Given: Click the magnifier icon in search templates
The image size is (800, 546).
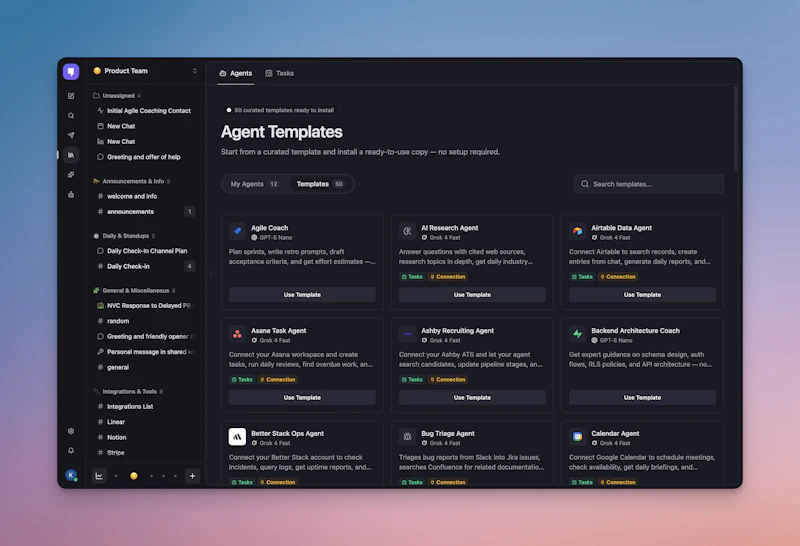Looking at the screenshot, I should click(x=585, y=184).
